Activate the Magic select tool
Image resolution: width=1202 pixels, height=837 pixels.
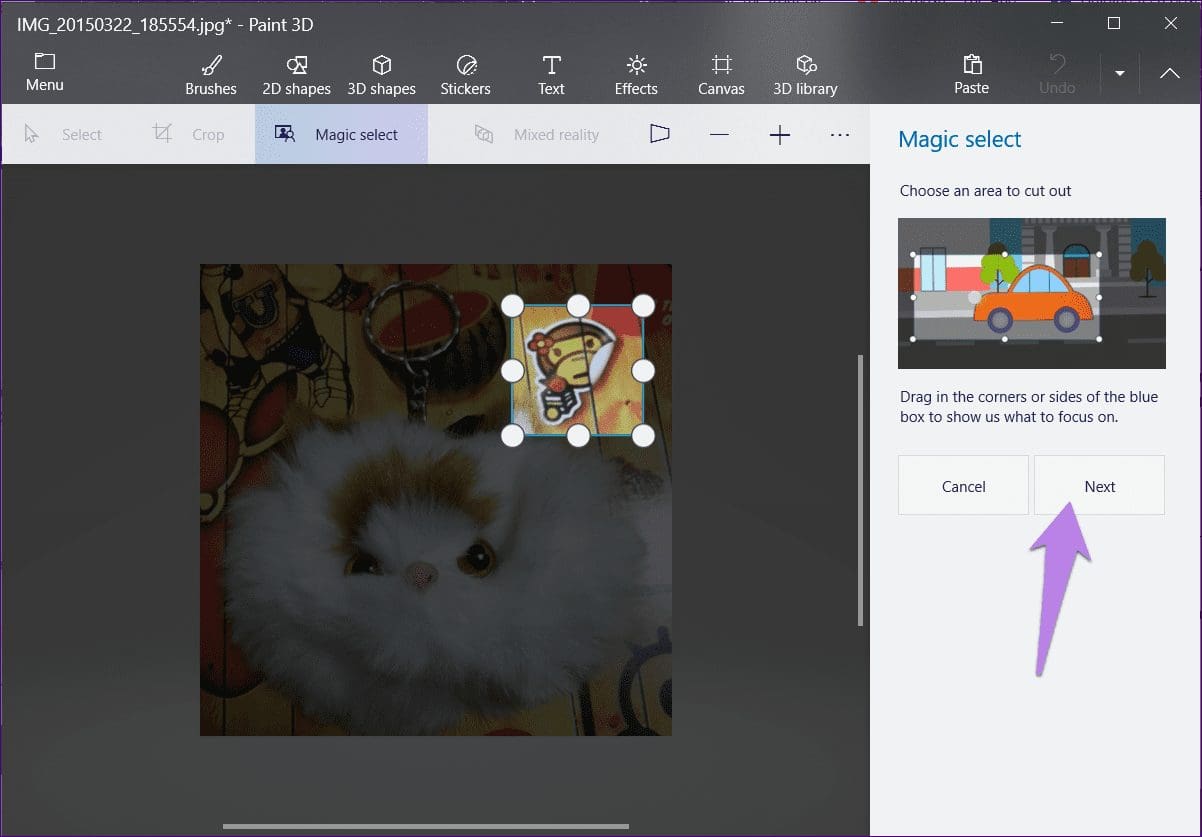(x=341, y=134)
